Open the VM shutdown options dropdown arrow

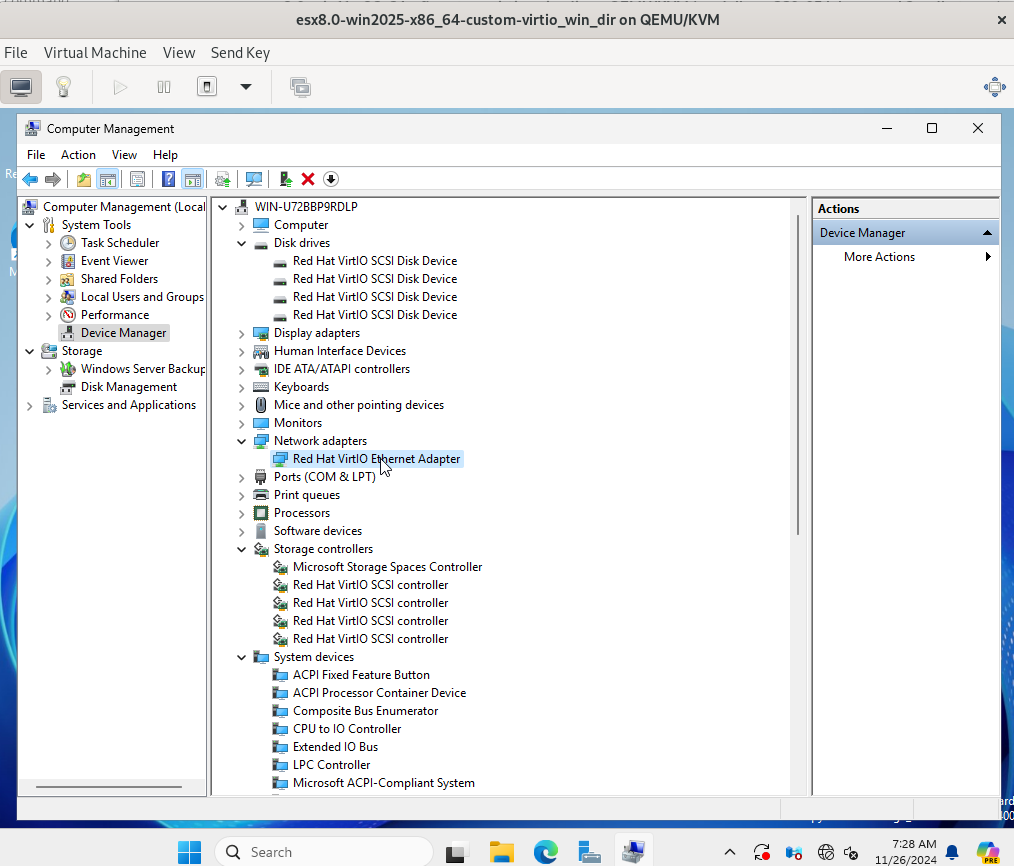click(x=246, y=87)
